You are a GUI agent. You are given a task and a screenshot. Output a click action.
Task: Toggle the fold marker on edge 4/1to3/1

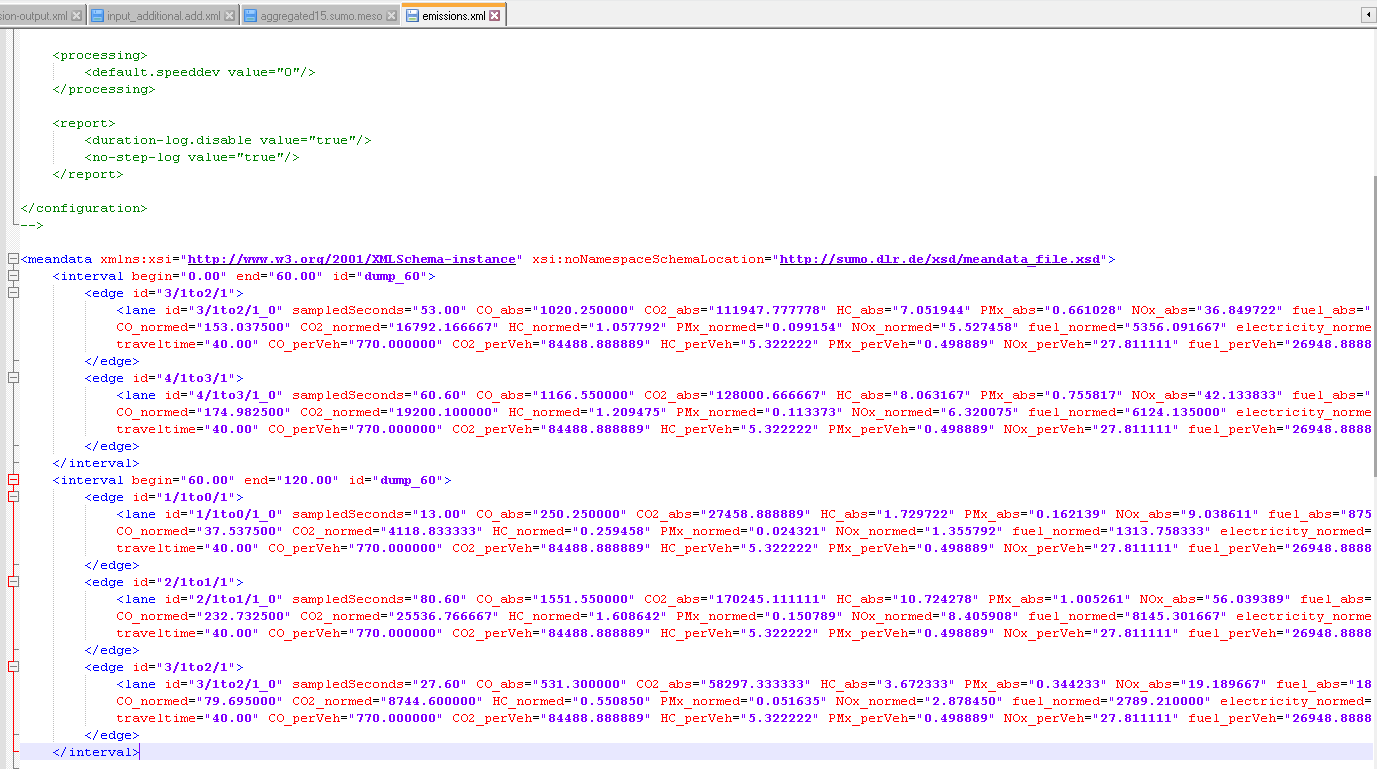coord(13,378)
